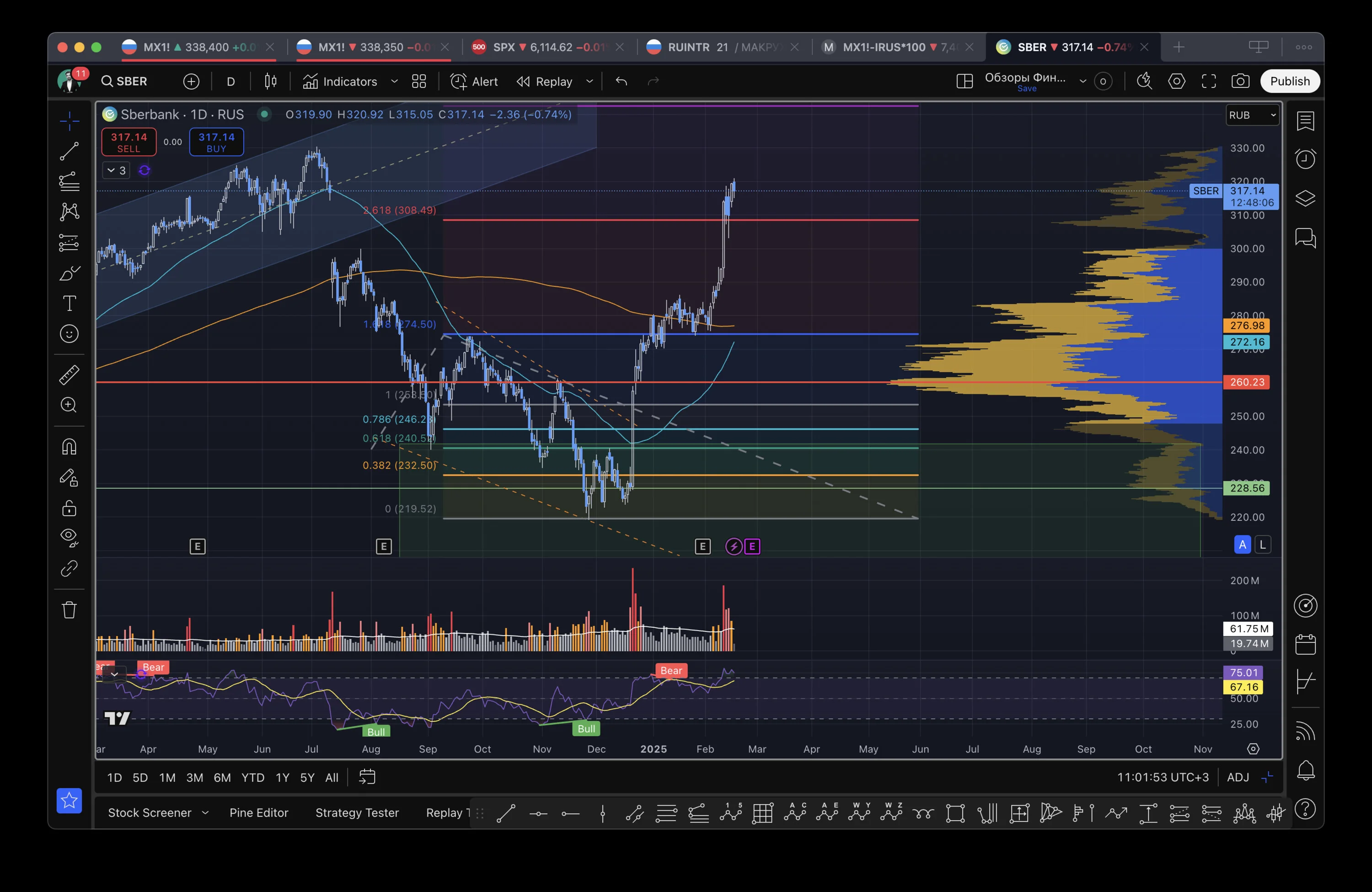Viewport: 1372px width, 892px height.
Task: Expand the Stock Screener dropdown
Action: click(x=205, y=812)
